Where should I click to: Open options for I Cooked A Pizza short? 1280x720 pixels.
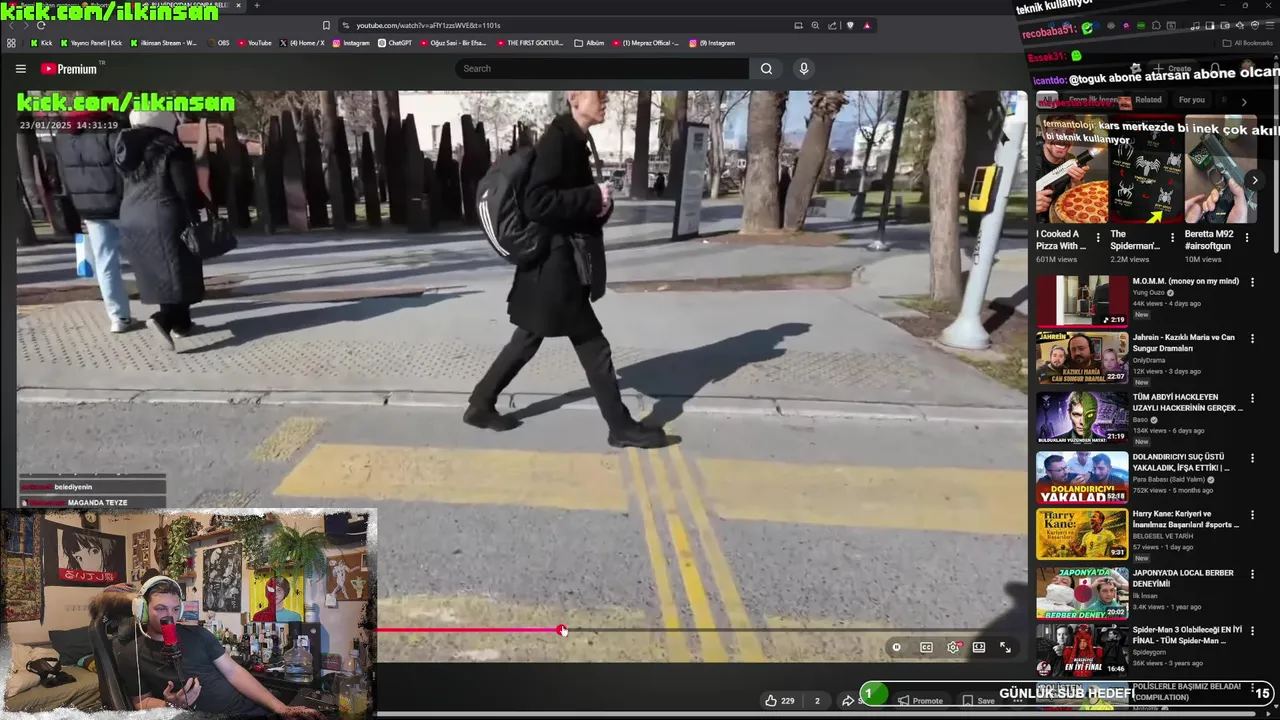tap(1098, 238)
